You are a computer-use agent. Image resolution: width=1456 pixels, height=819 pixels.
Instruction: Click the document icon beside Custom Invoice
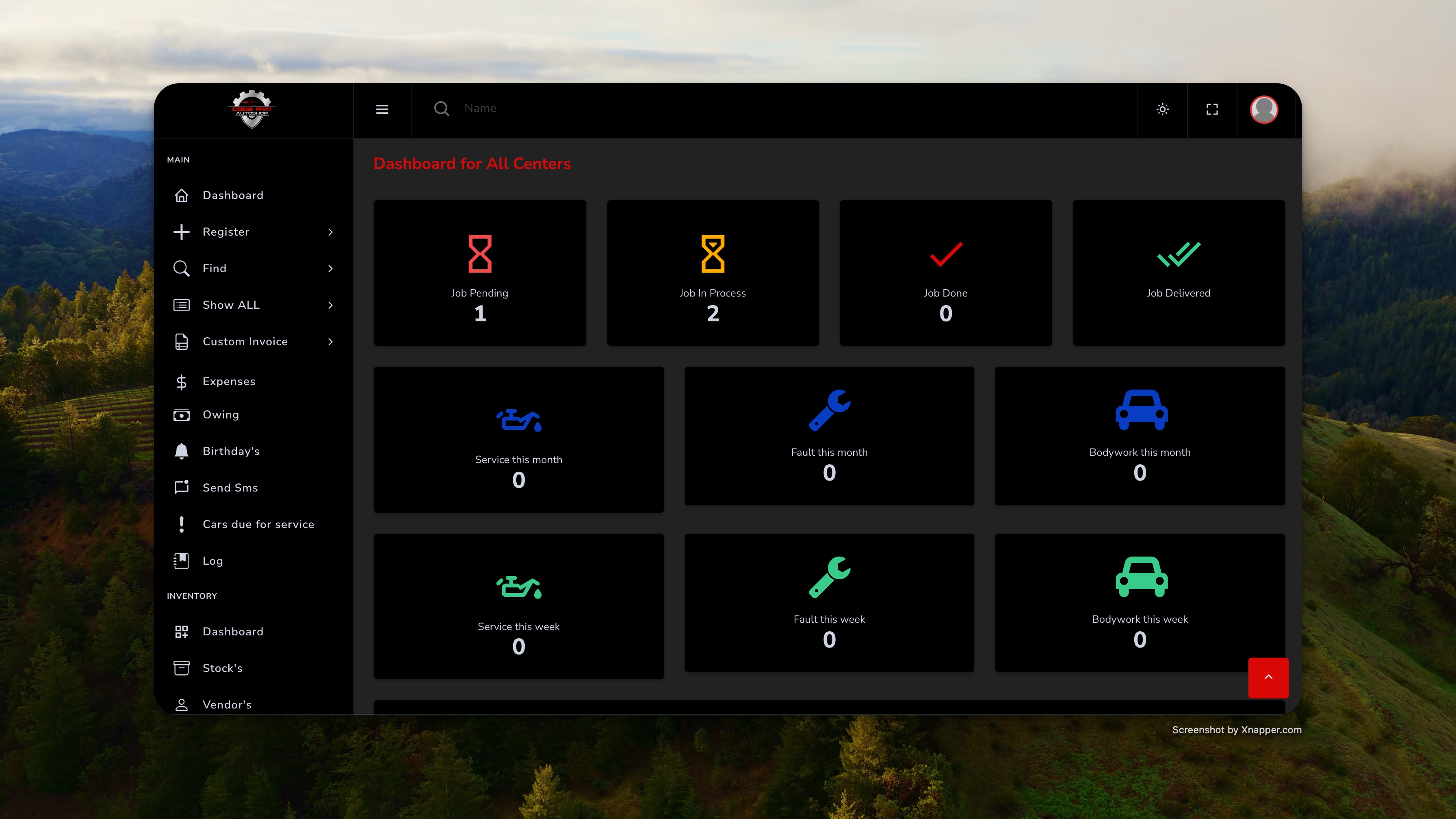click(x=182, y=341)
